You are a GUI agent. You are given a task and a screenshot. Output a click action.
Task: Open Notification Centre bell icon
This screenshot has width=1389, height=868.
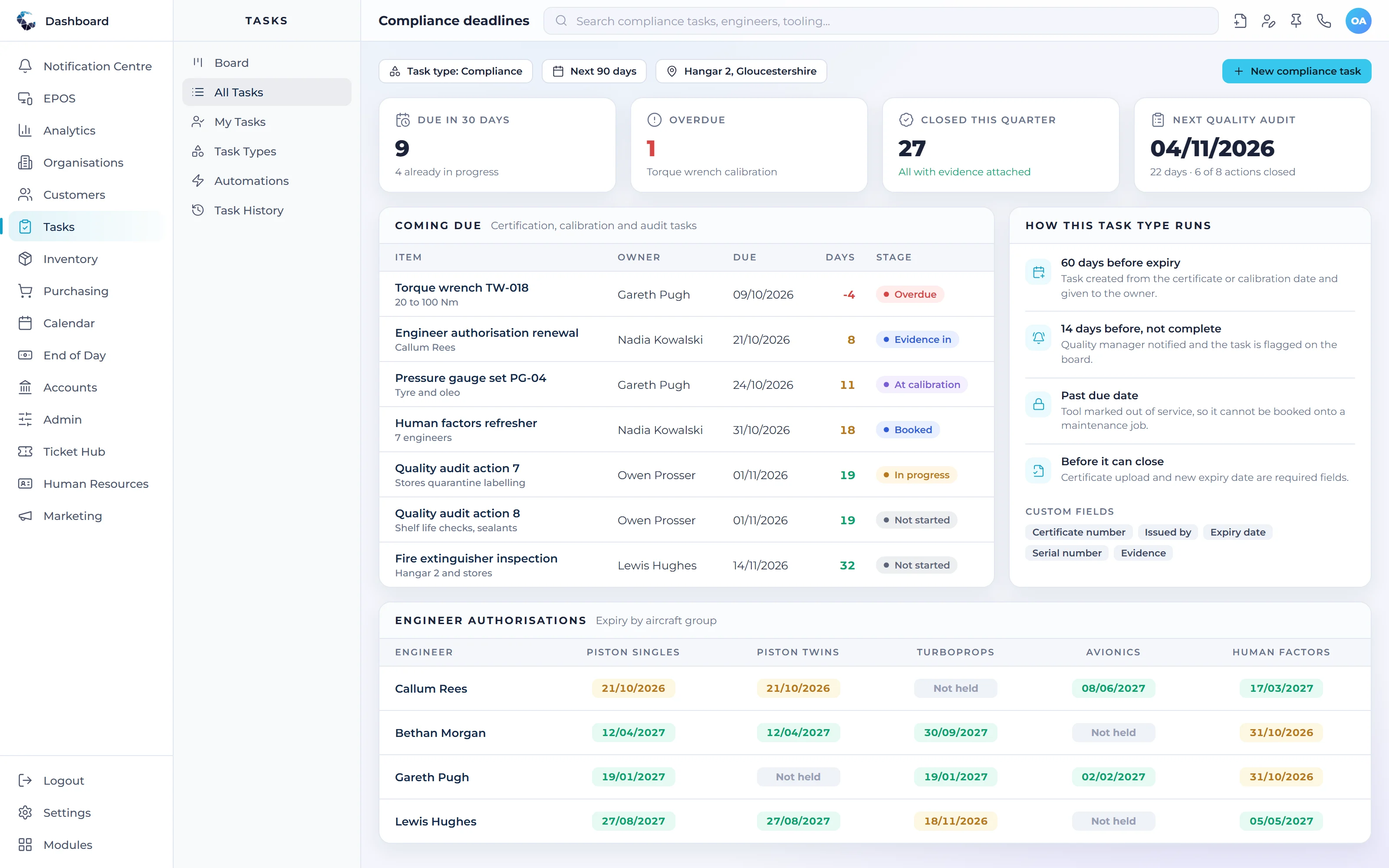coord(25,66)
